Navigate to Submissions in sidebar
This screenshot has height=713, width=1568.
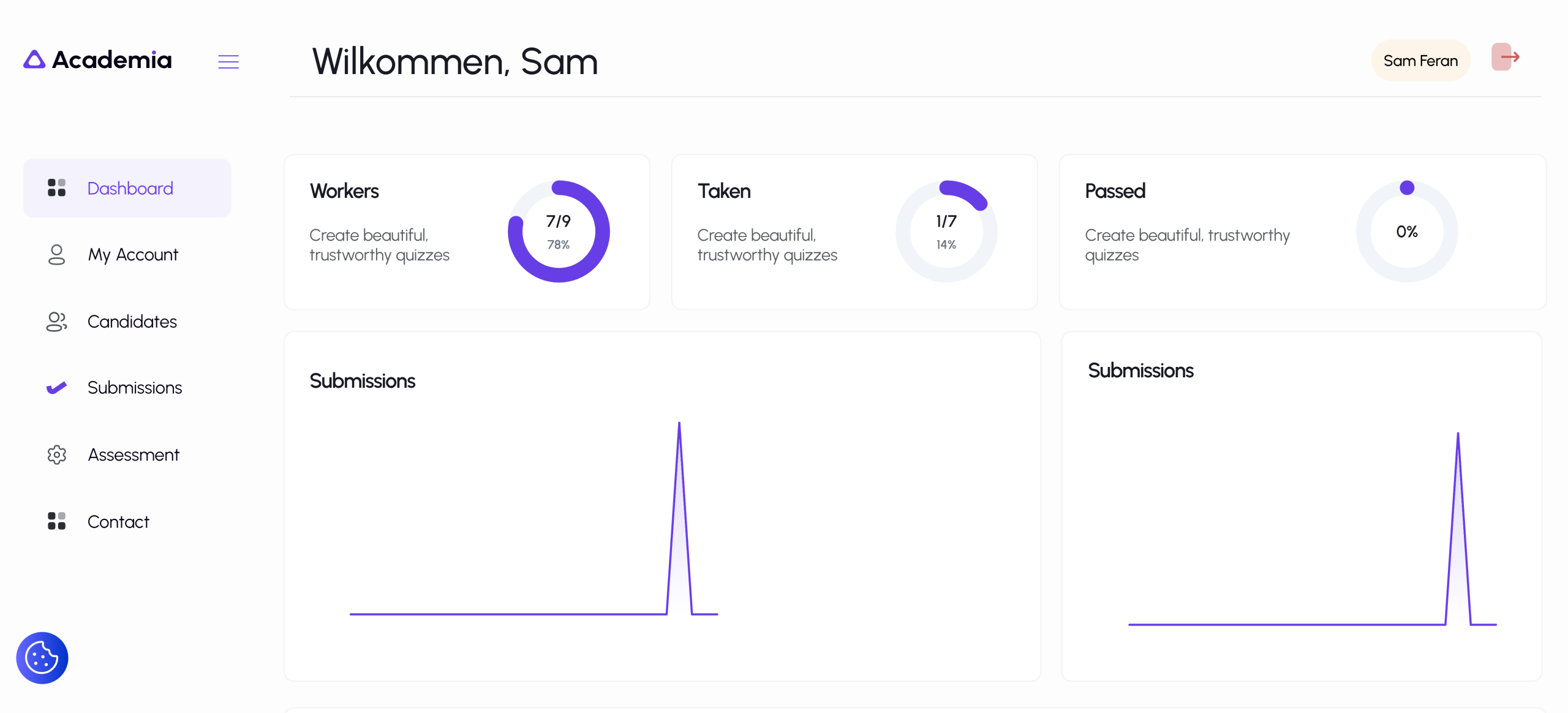[135, 388]
